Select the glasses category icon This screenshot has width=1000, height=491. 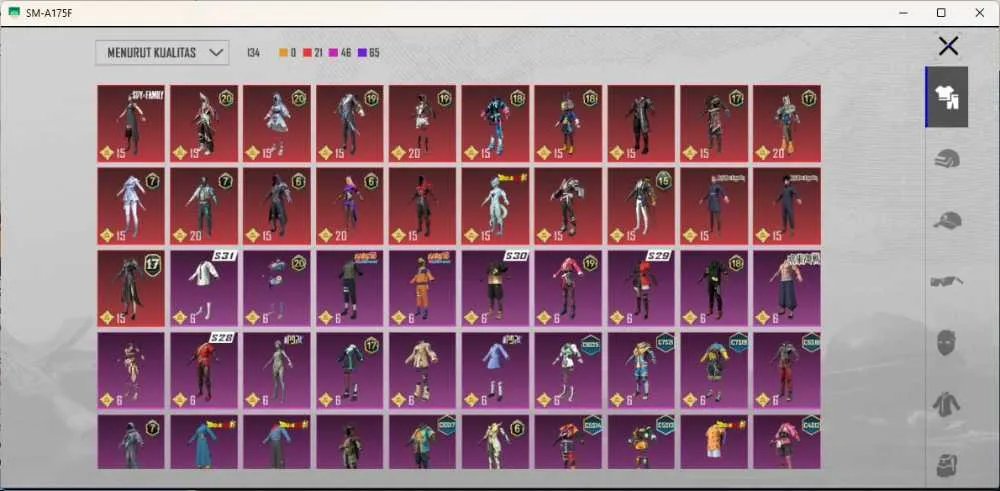point(947,281)
